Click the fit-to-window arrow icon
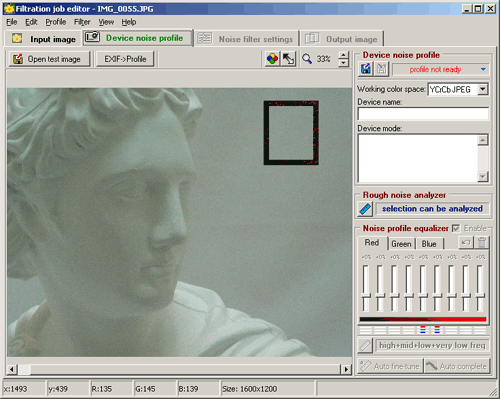Viewport: 500px width, 399px height. pos(288,59)
